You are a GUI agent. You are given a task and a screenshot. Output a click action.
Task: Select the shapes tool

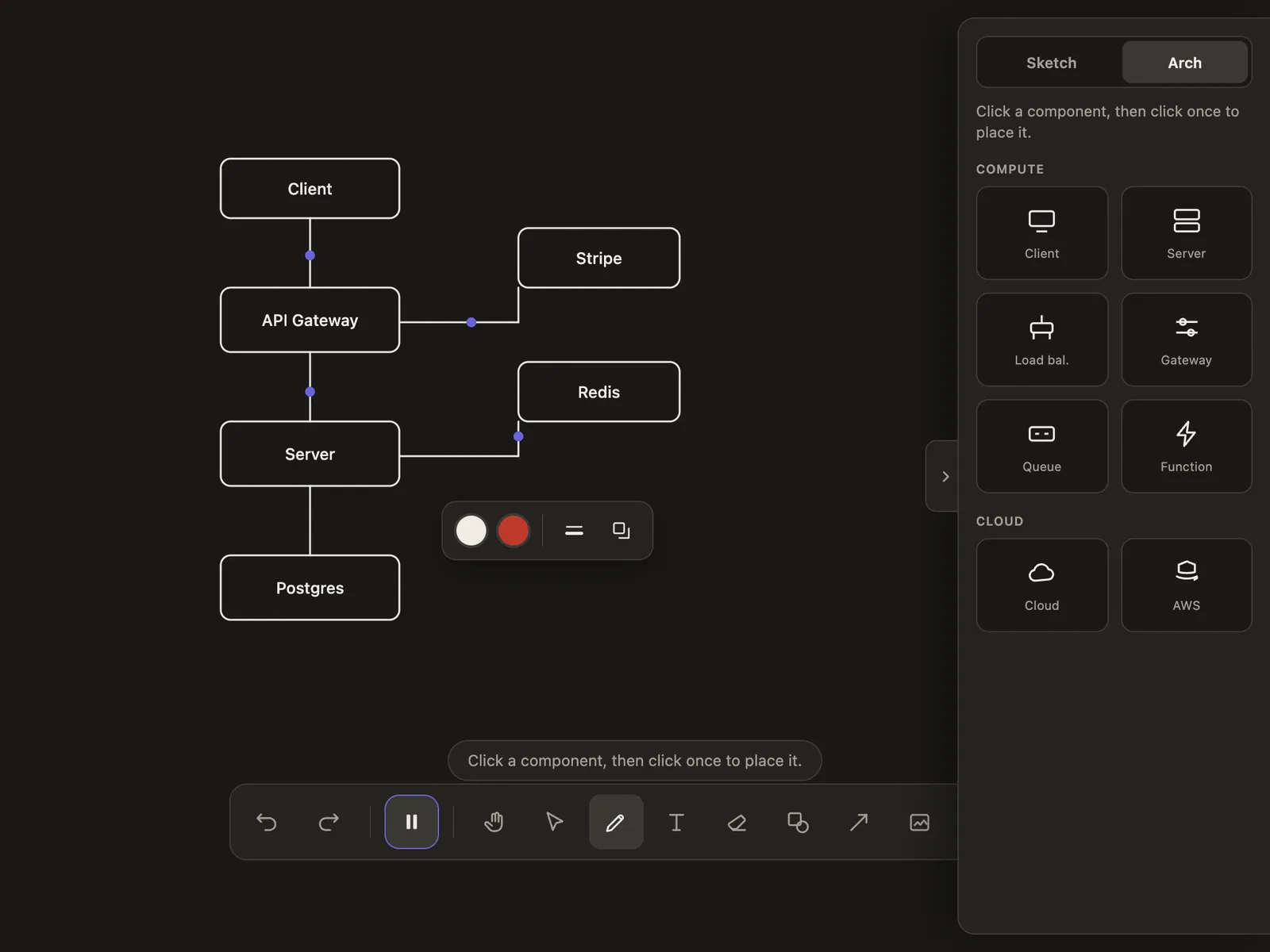[798, 822]
